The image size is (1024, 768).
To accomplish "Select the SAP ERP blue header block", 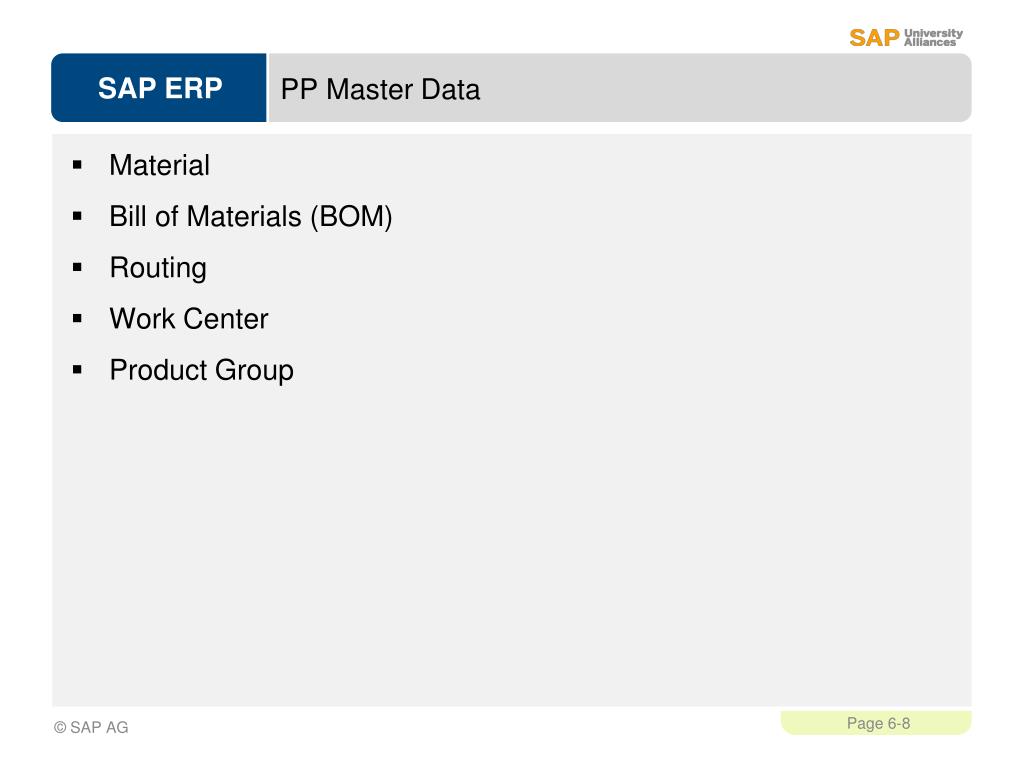I will pos(159,88).
